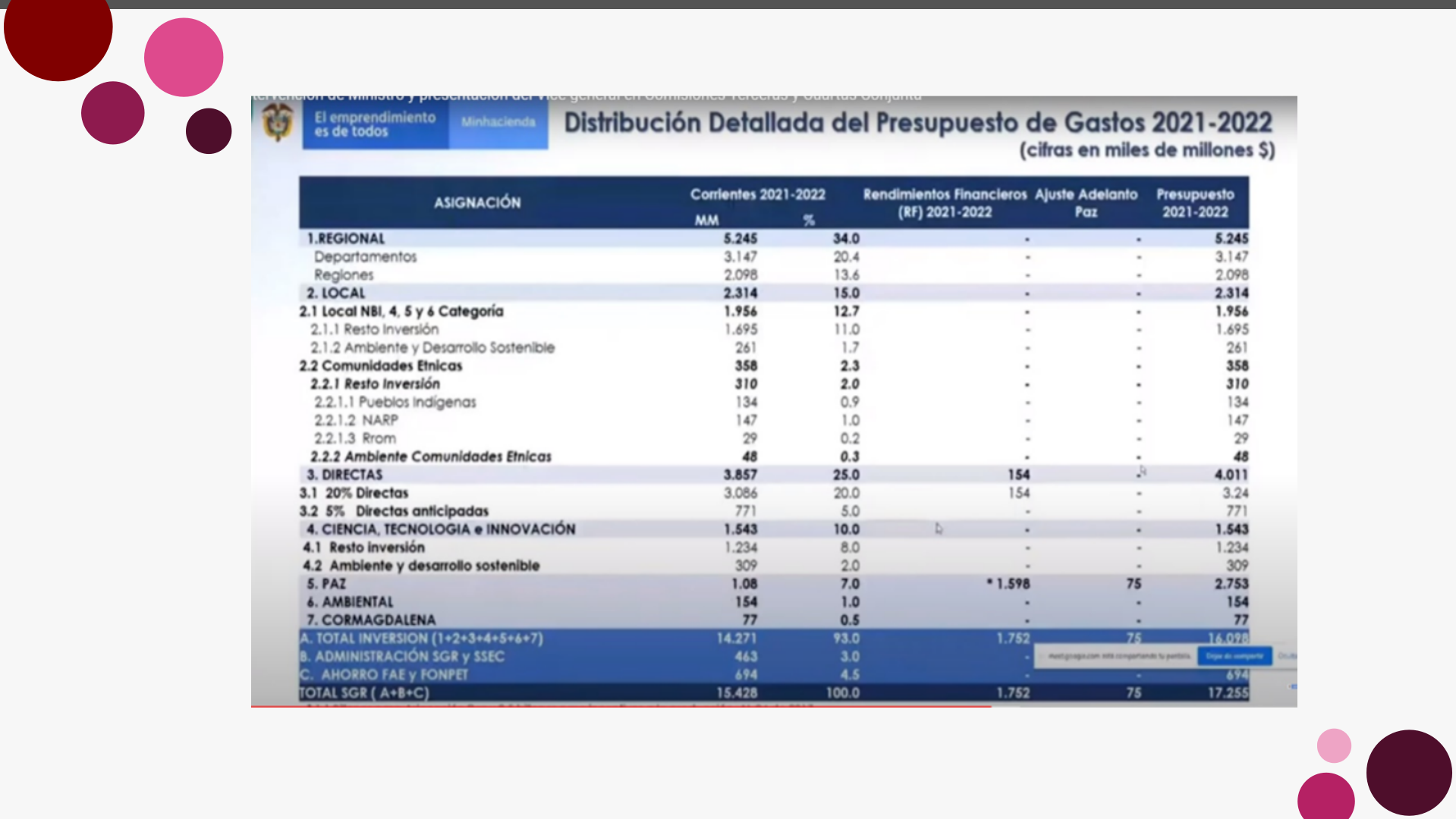The width and height of the screenshot is (1456, 819).
Task: Click the '5. PAZ' row label
Action: click(x=326, y=584)
